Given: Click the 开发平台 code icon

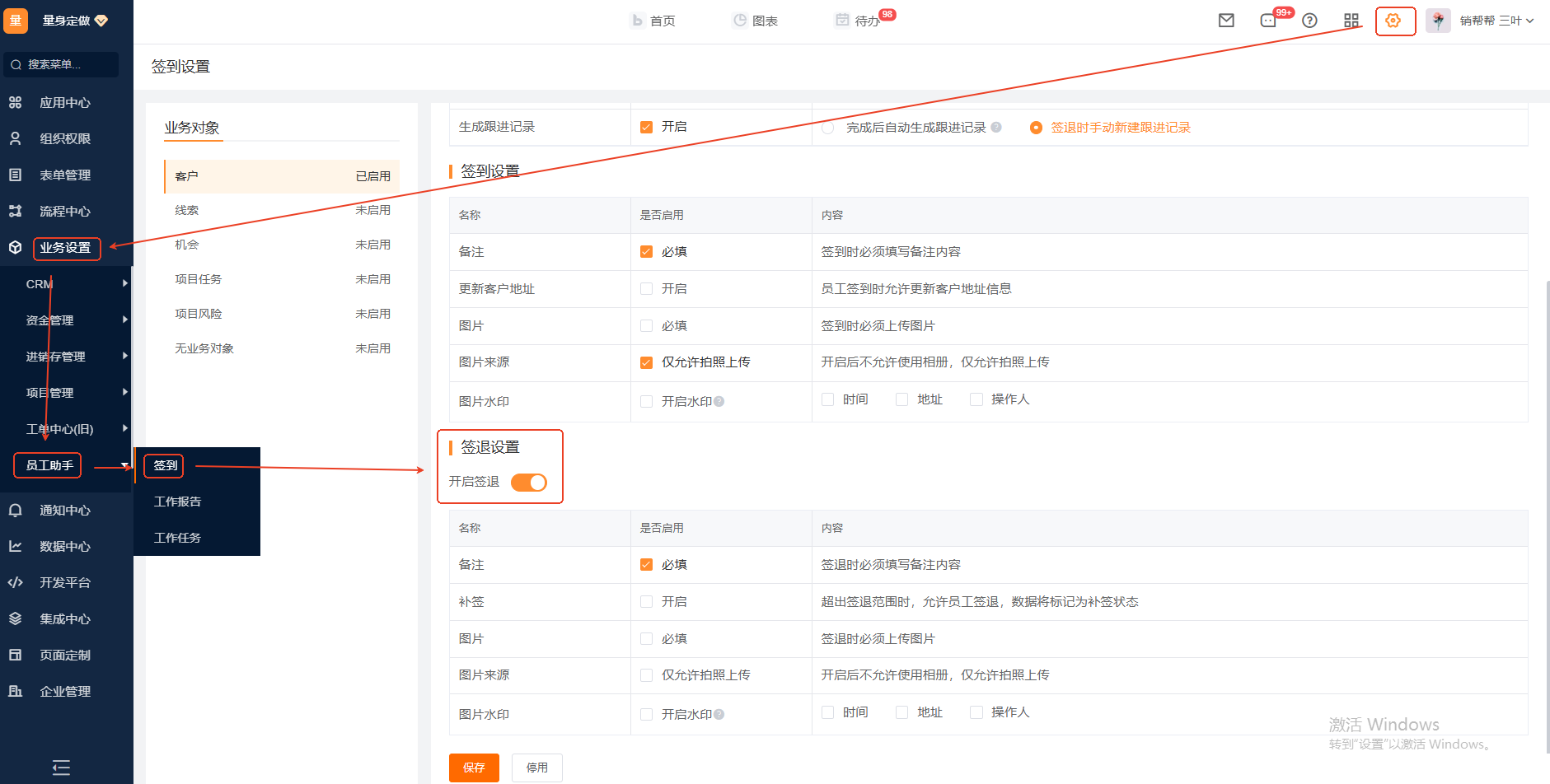Looking at the screenshot, I should click(x=15, y=583).
